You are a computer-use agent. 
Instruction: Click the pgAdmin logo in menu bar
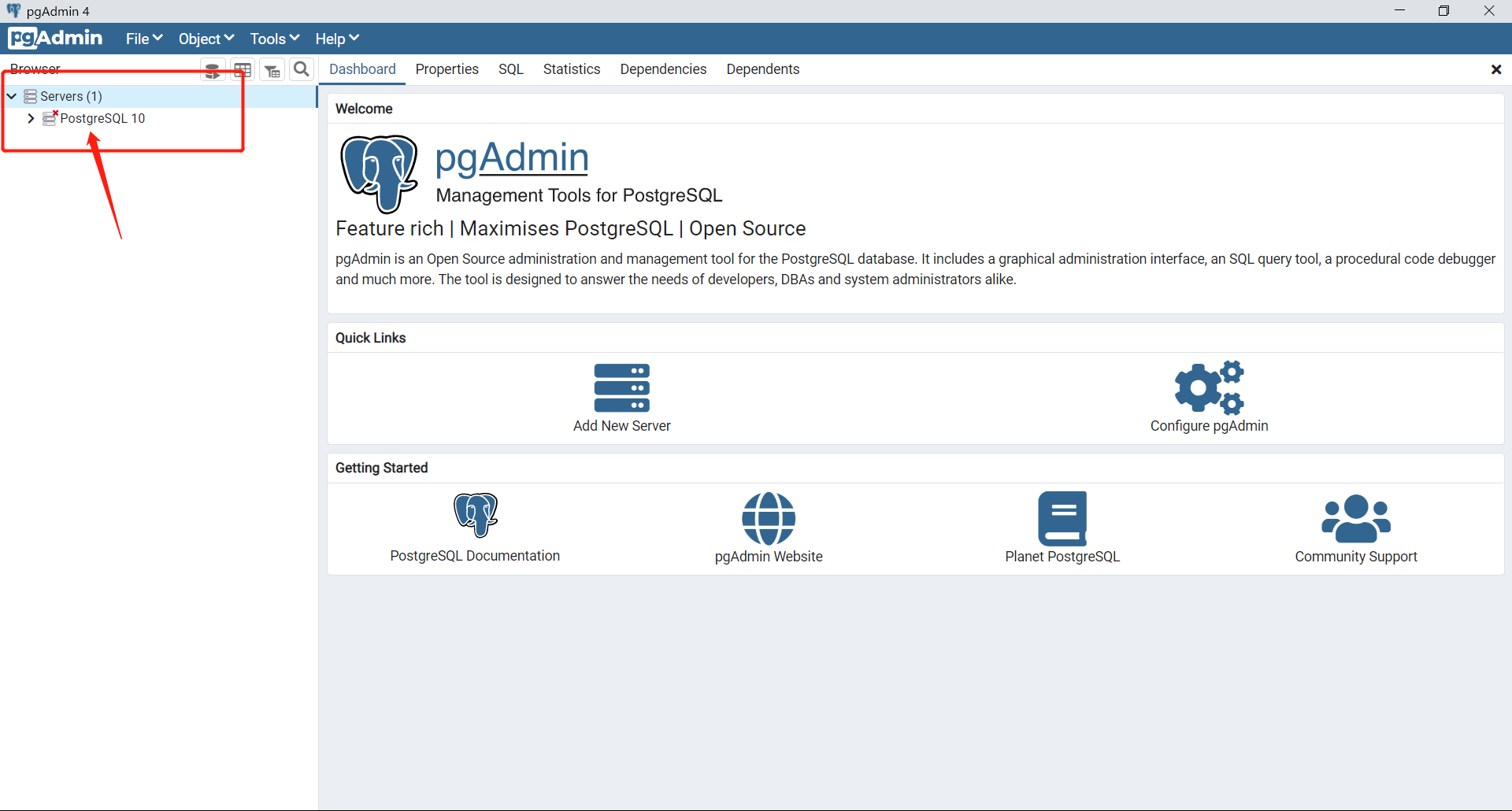56,38
